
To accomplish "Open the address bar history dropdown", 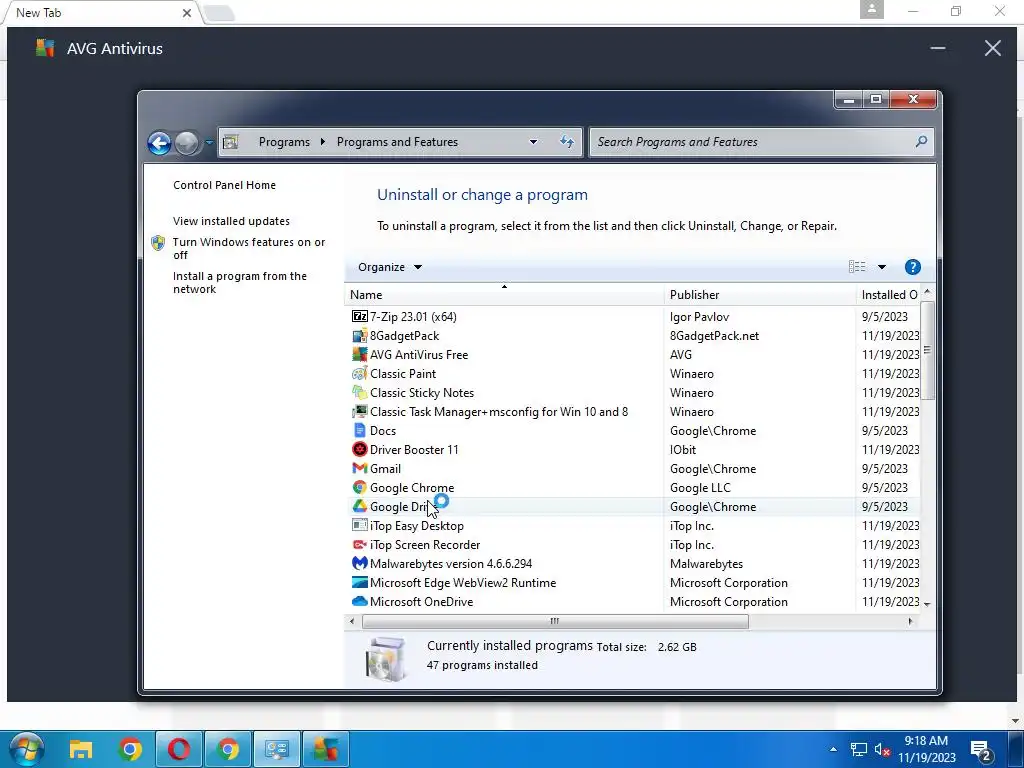I will point(533,142).
